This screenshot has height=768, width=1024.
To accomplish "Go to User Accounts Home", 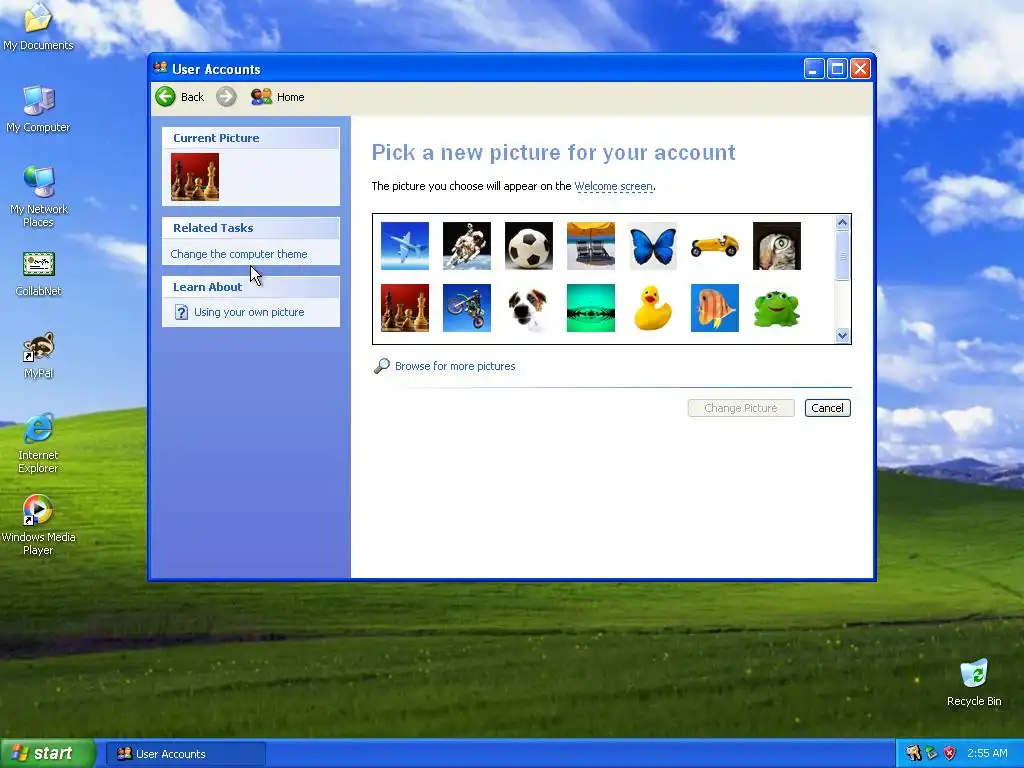I will (x=278, y=97).
